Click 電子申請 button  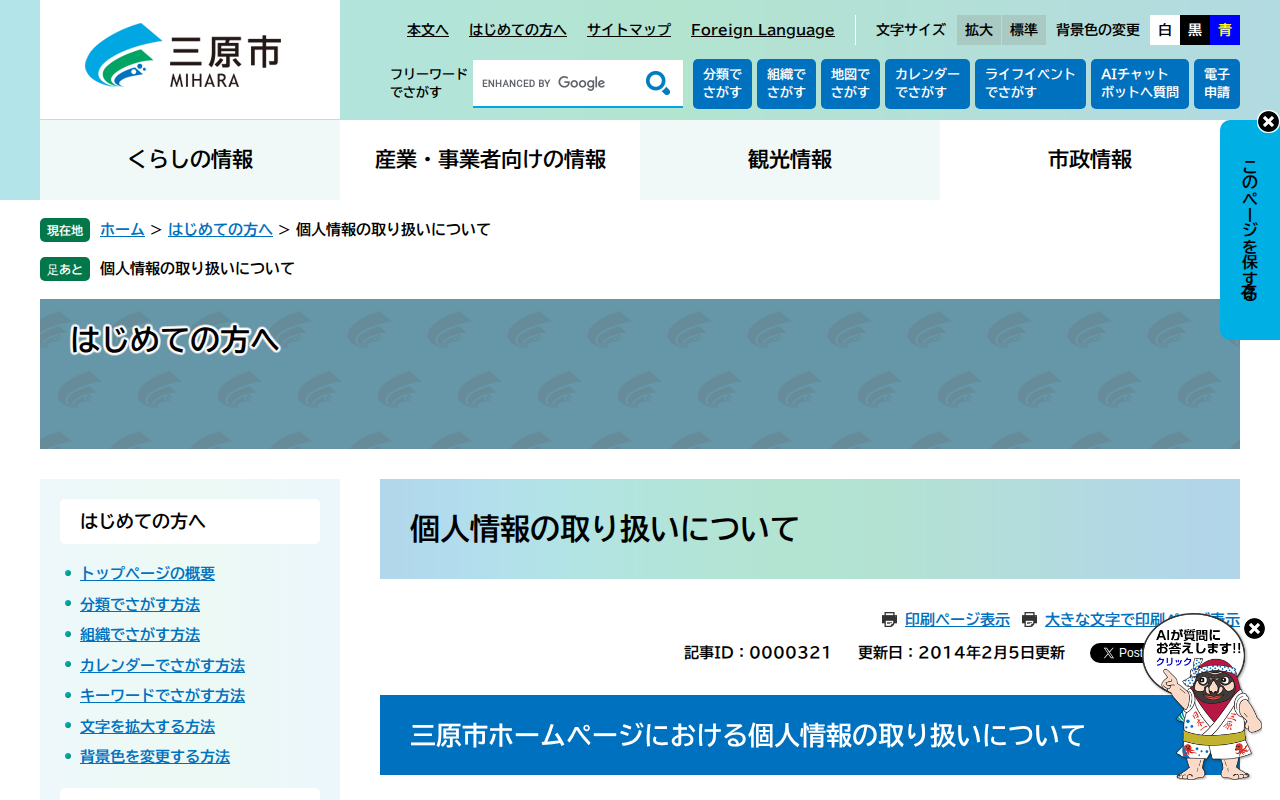1217,84
